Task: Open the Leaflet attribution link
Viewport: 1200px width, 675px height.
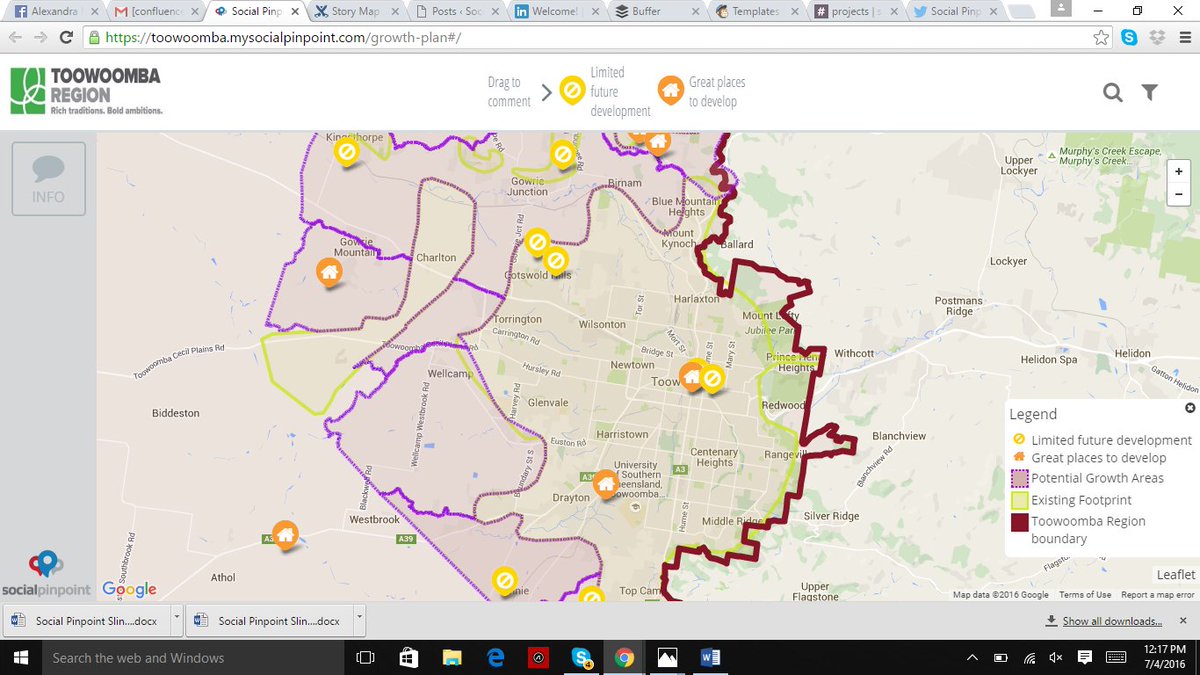Action: point(1176,575)
